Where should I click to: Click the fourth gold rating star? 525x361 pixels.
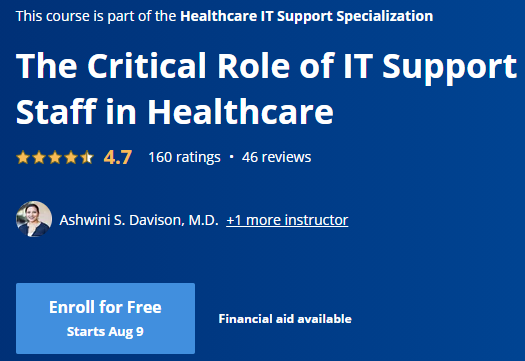71,157
